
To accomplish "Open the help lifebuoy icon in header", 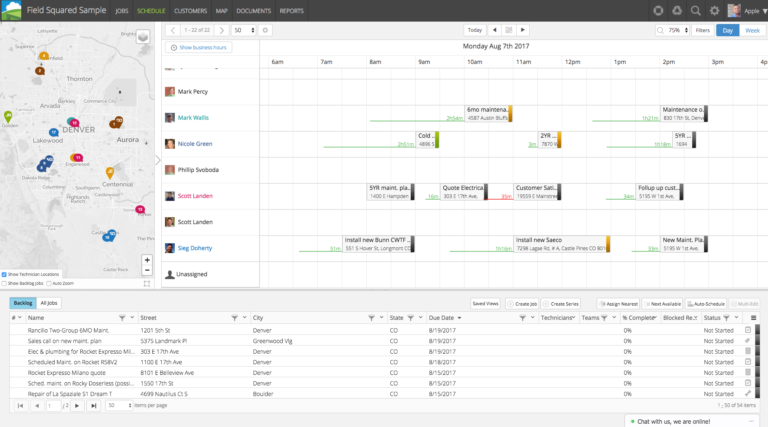I will tap(658, 10).
